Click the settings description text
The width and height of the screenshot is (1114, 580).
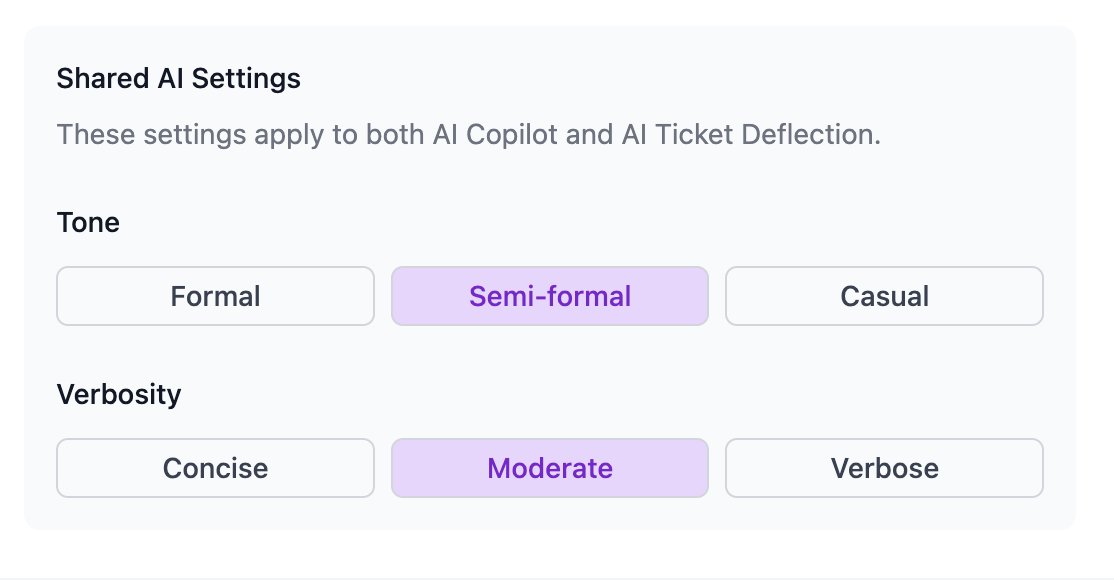click(468, 135)
